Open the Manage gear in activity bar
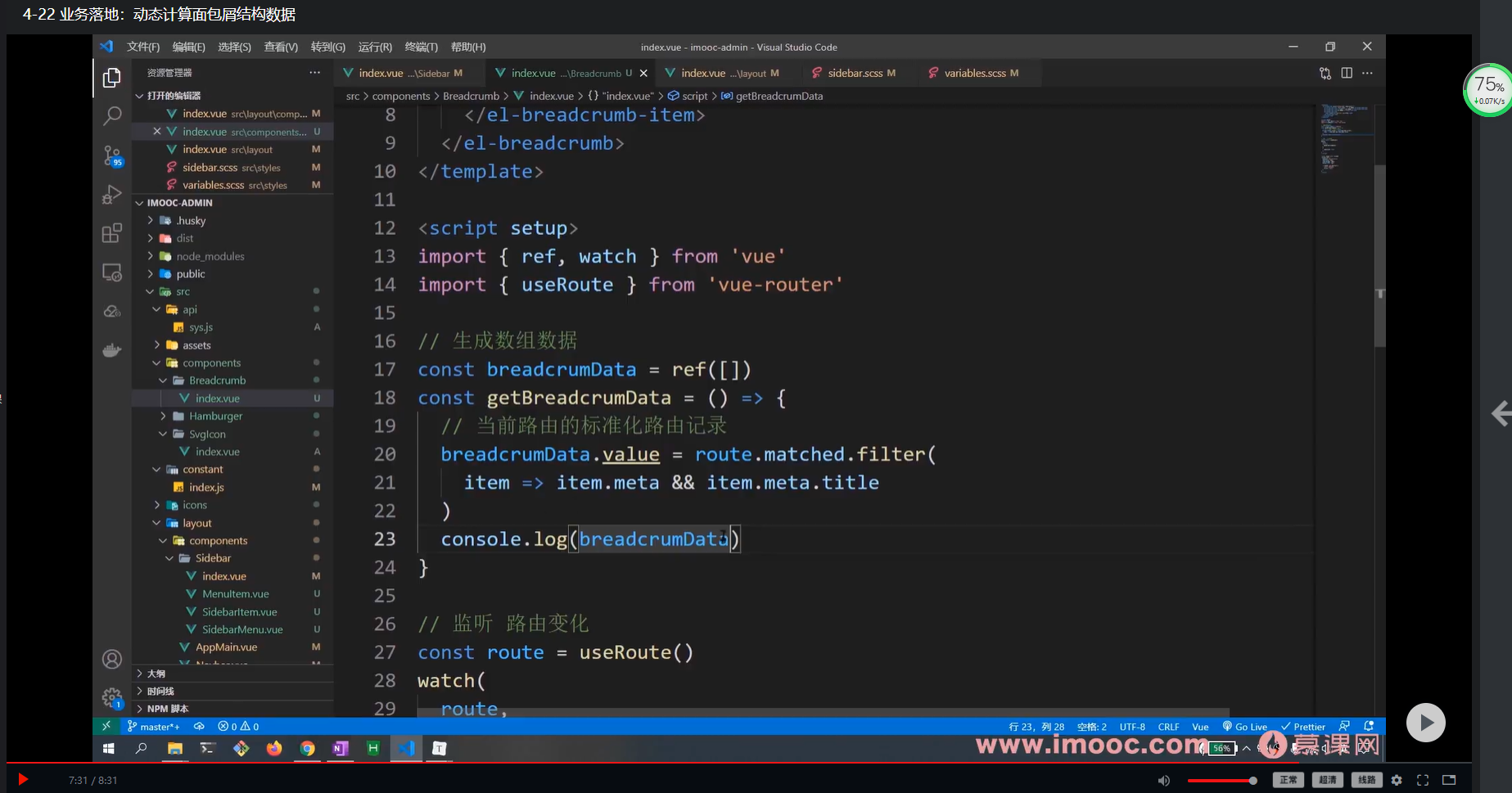The width and height of the screenshot is (1512, 793). click(x=112, y=697)
